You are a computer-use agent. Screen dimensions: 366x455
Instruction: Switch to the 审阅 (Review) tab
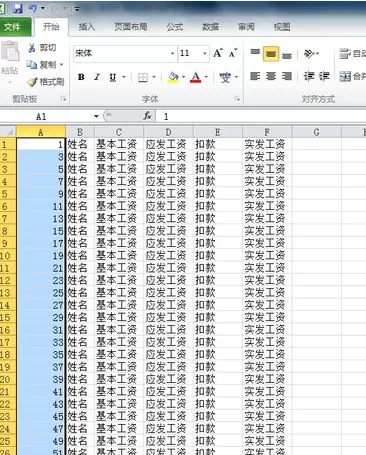(246, 27)
